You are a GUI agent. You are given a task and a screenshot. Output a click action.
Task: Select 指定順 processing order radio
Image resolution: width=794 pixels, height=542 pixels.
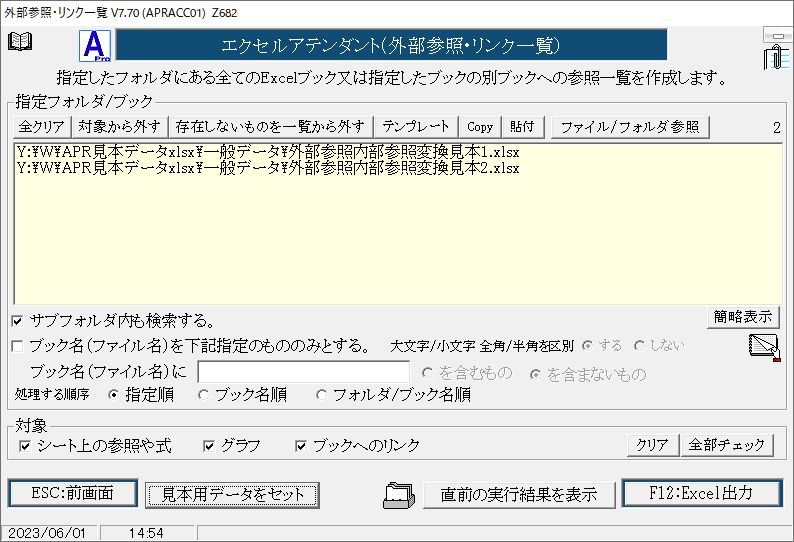pyautogui.click(x=113, y=395)
